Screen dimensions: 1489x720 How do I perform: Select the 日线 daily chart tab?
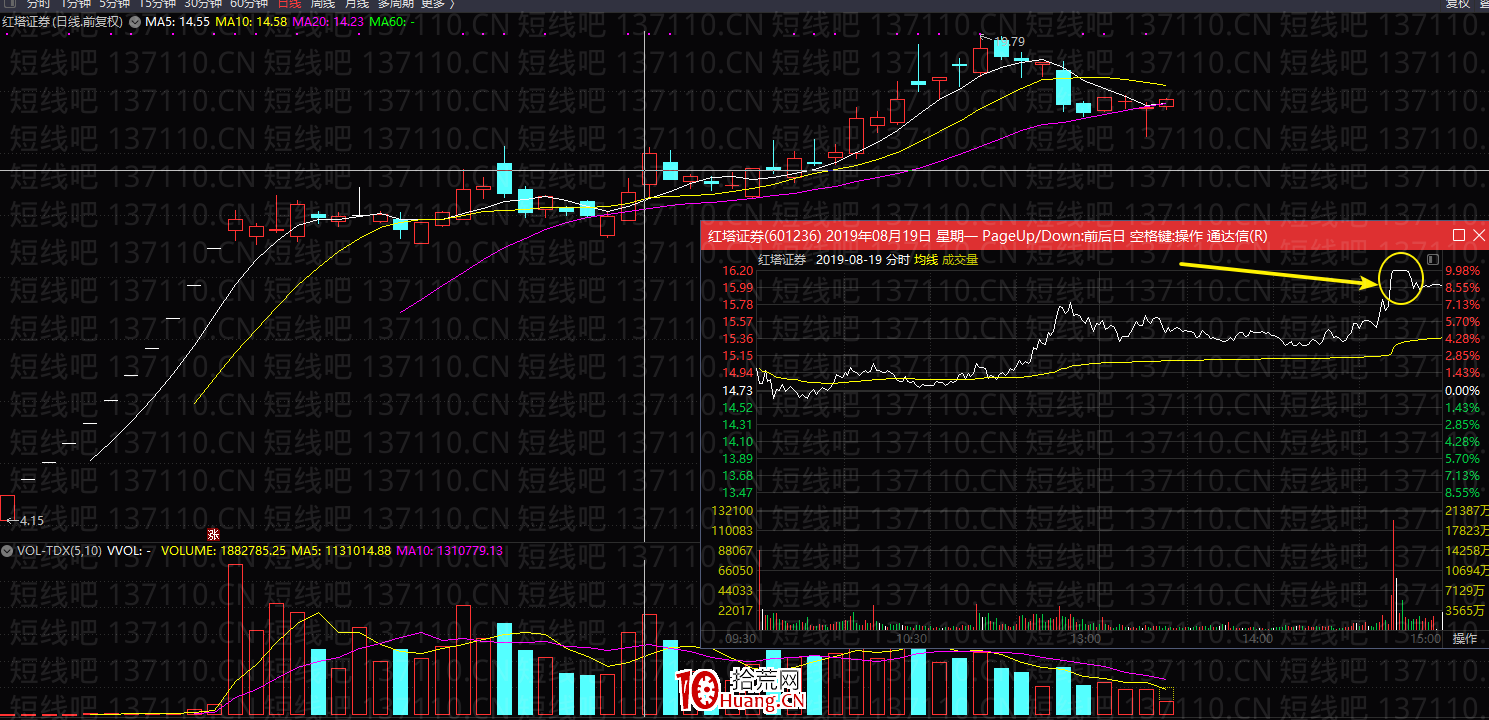(x=289, y=4)
